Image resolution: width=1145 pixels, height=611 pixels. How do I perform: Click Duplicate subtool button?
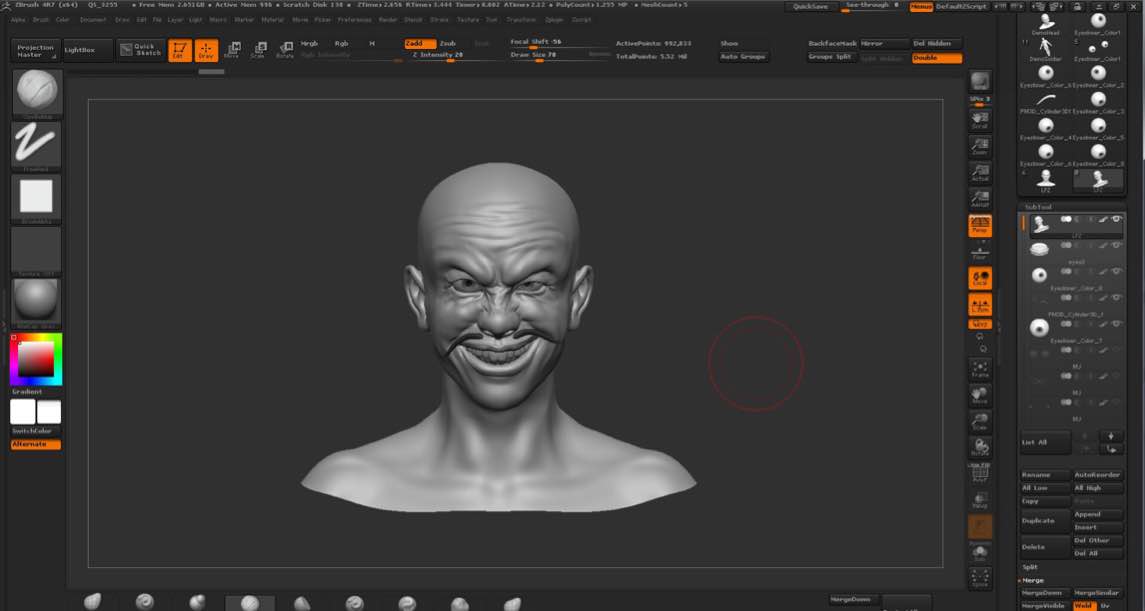click(1045, 520)
